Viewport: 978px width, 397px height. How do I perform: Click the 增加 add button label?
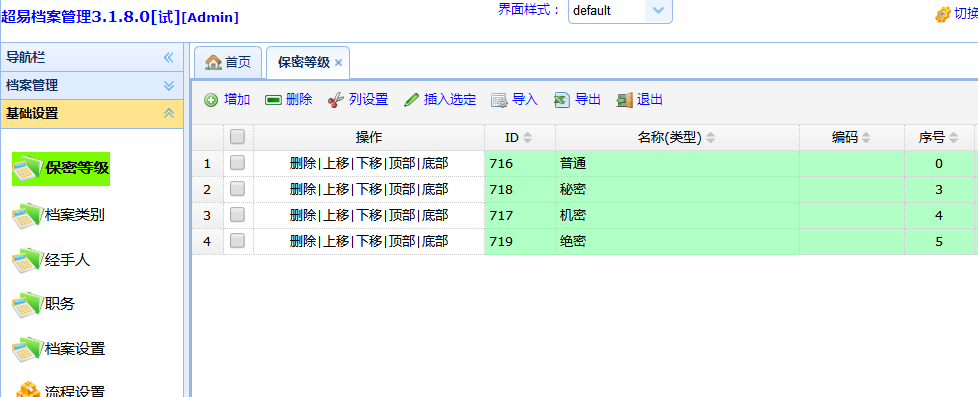coord(237,100)
